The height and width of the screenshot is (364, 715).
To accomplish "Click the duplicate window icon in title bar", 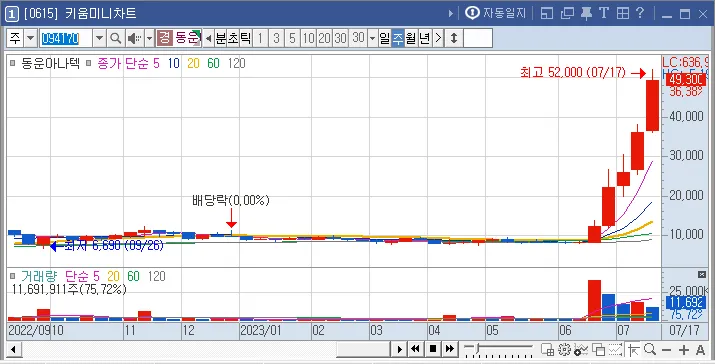I will [567, 13].
